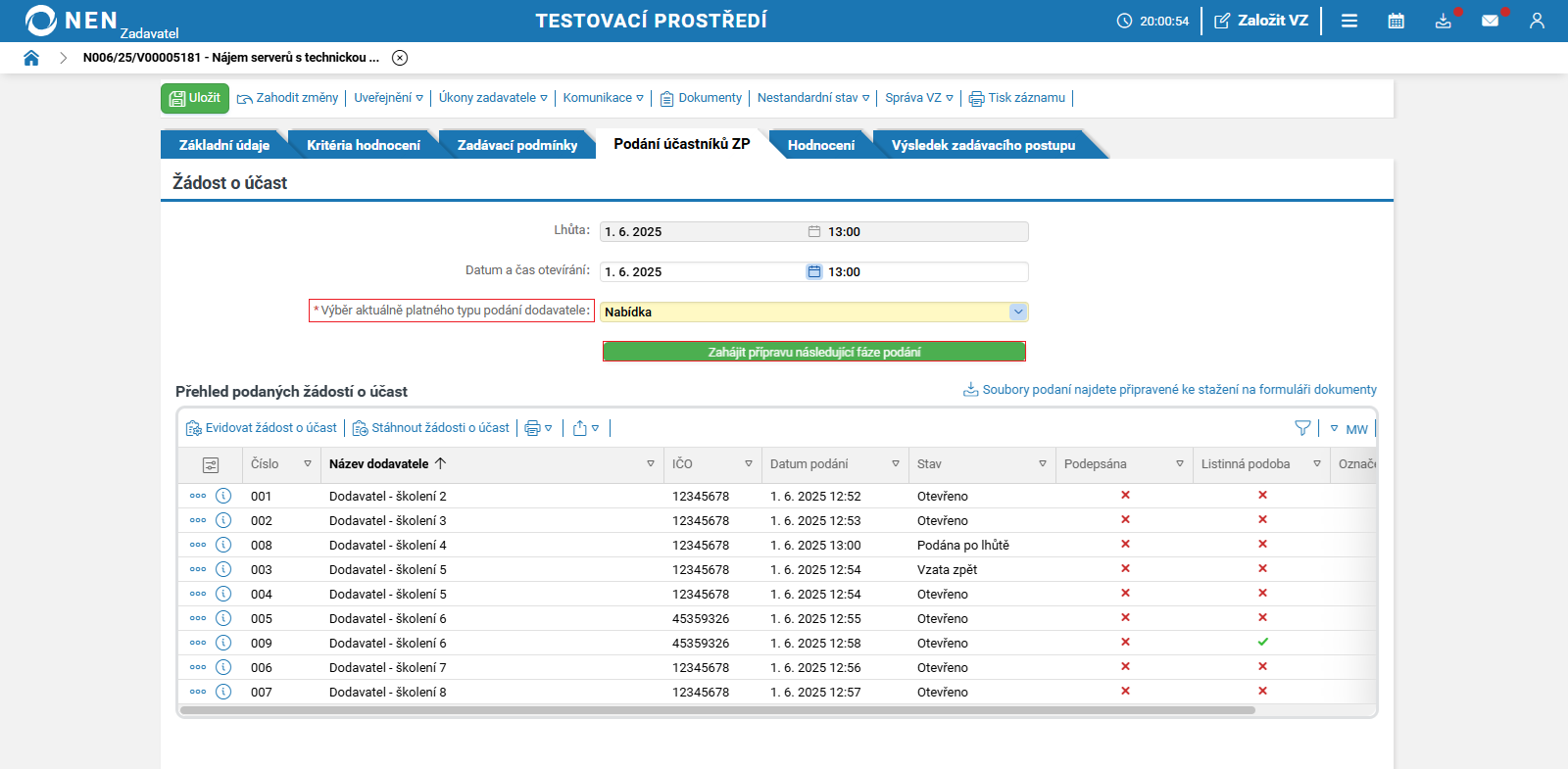The image size is (1568, 769).
Task: Switch to the Základní údaje tab
Action: point(223,145)
